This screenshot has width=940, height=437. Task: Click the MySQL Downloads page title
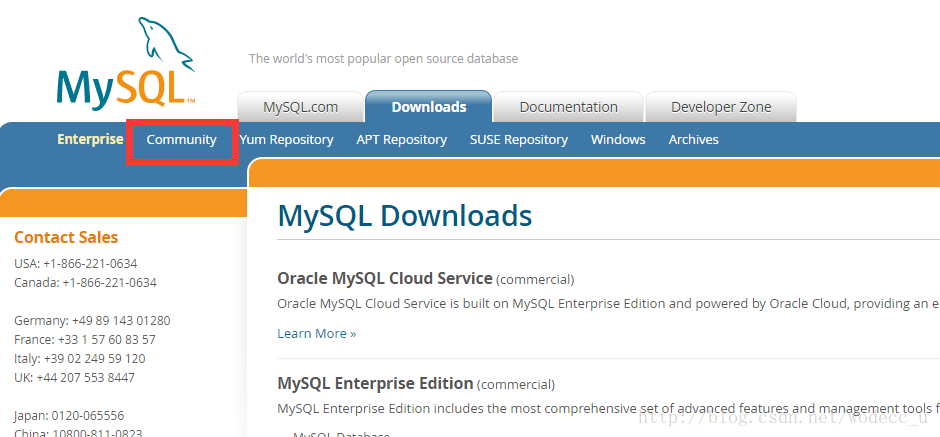click(405, 216)
